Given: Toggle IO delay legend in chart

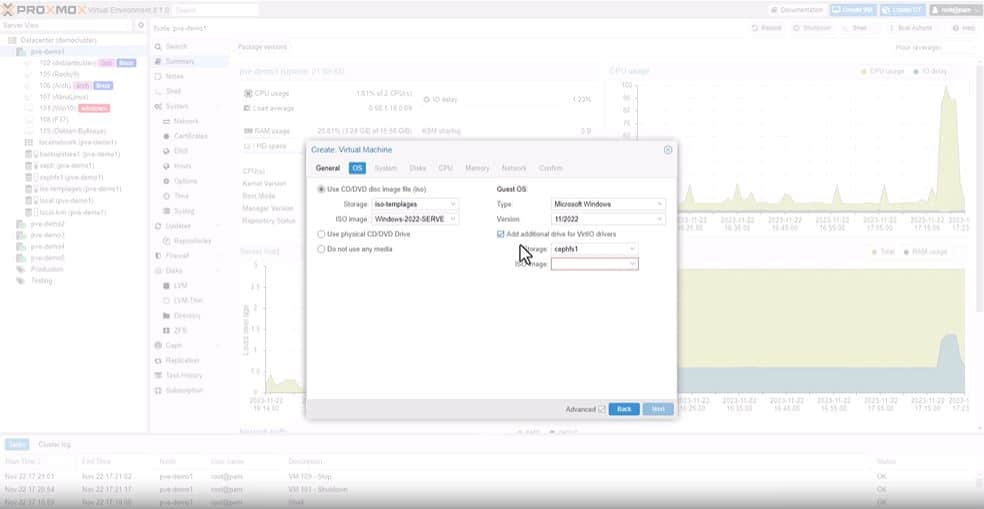Looking at the screenshot, I should pyautogui.click(x=930, y=72).
